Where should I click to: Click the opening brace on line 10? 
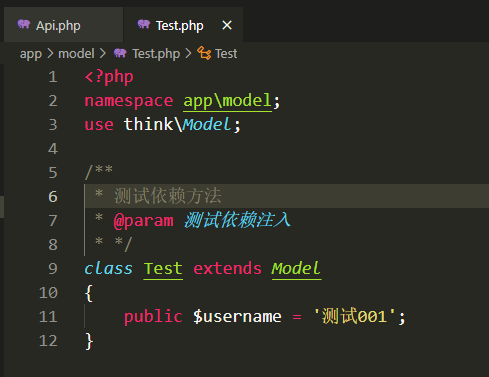(x=89, y=293)
